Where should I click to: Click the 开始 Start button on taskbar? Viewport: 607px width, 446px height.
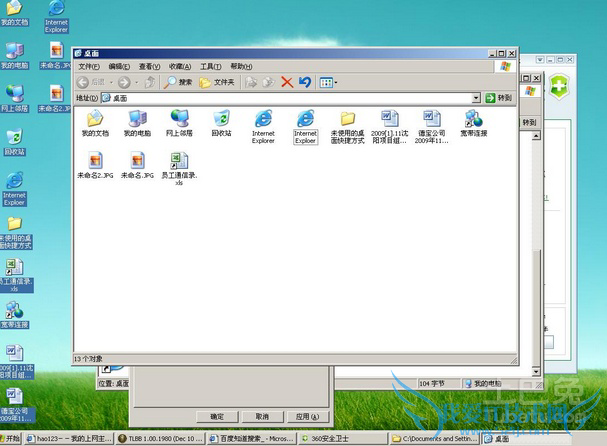(11, 439)
